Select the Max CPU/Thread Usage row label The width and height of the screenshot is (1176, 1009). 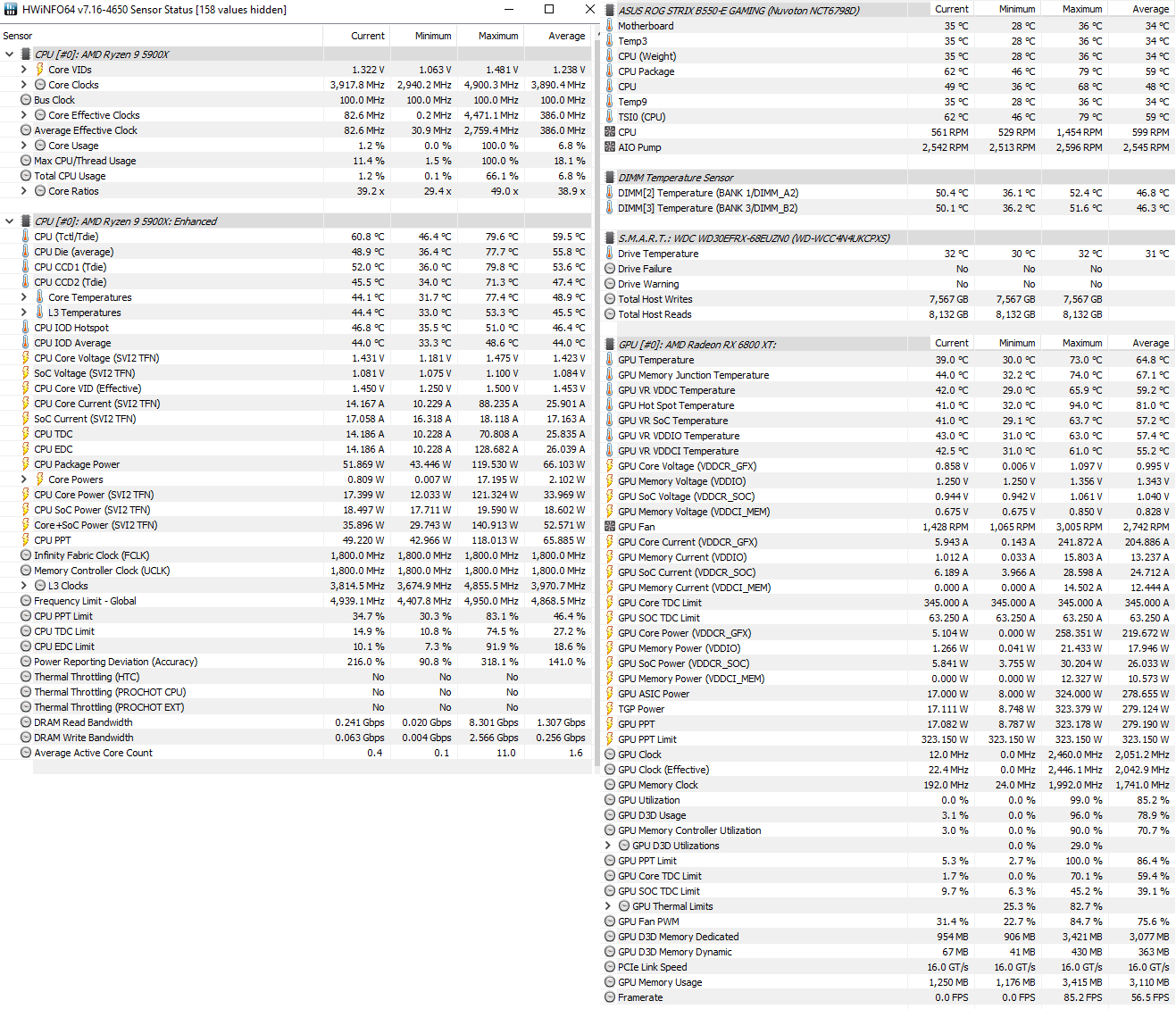point(85,161)
